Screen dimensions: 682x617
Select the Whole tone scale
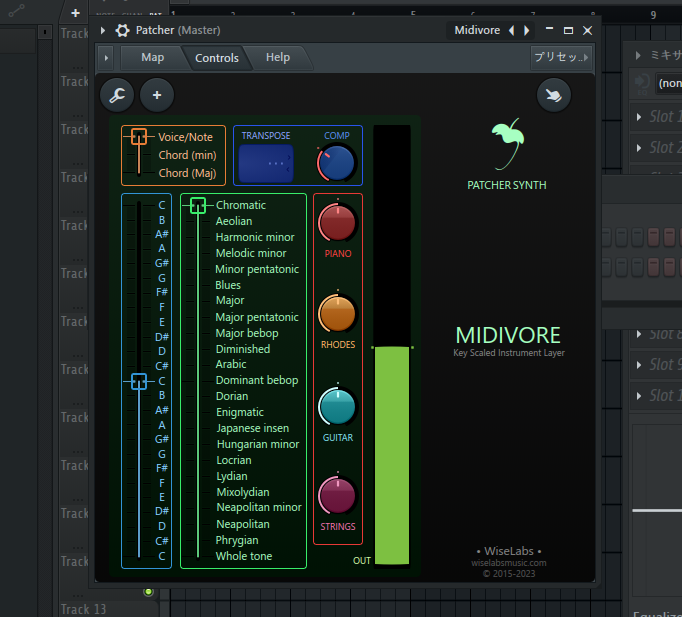[x=244, y=556]
